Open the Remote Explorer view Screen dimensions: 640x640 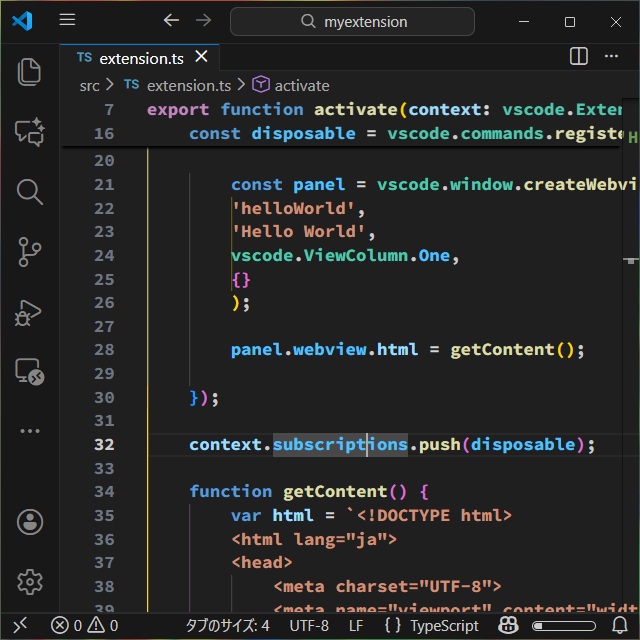(x=29, y=372)
